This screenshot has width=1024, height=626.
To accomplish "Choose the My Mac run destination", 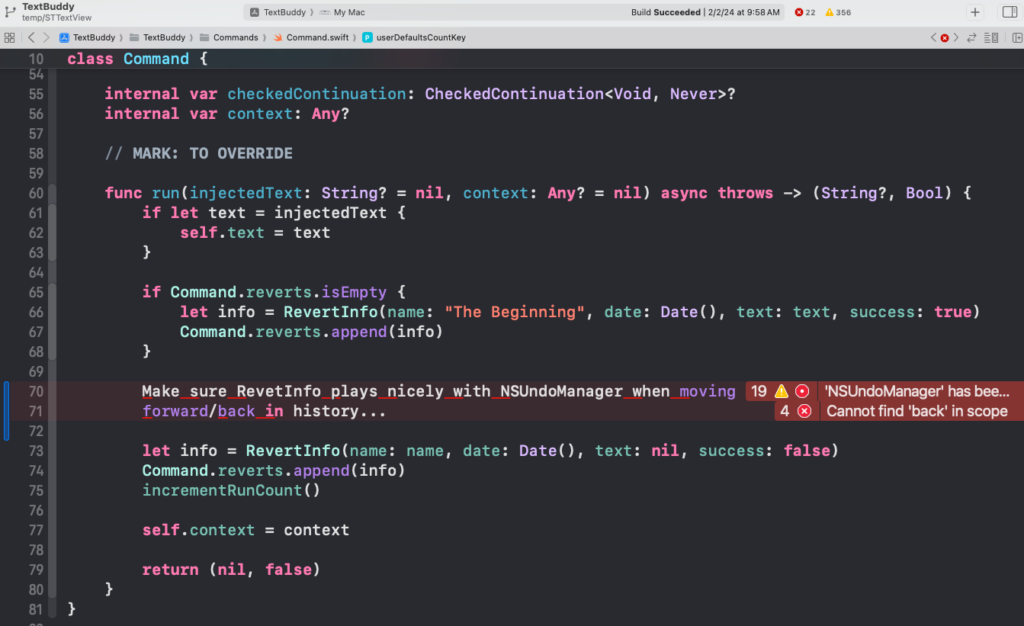I will (349, 12).
